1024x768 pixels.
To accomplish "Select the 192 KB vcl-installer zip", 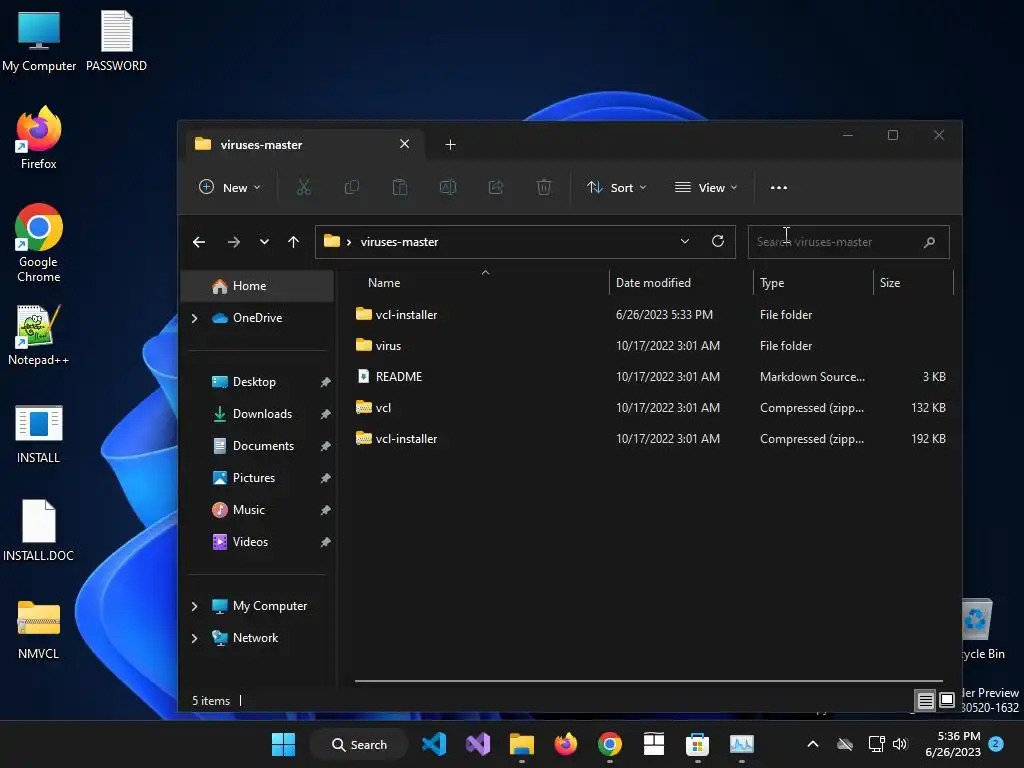I will 651,439.
